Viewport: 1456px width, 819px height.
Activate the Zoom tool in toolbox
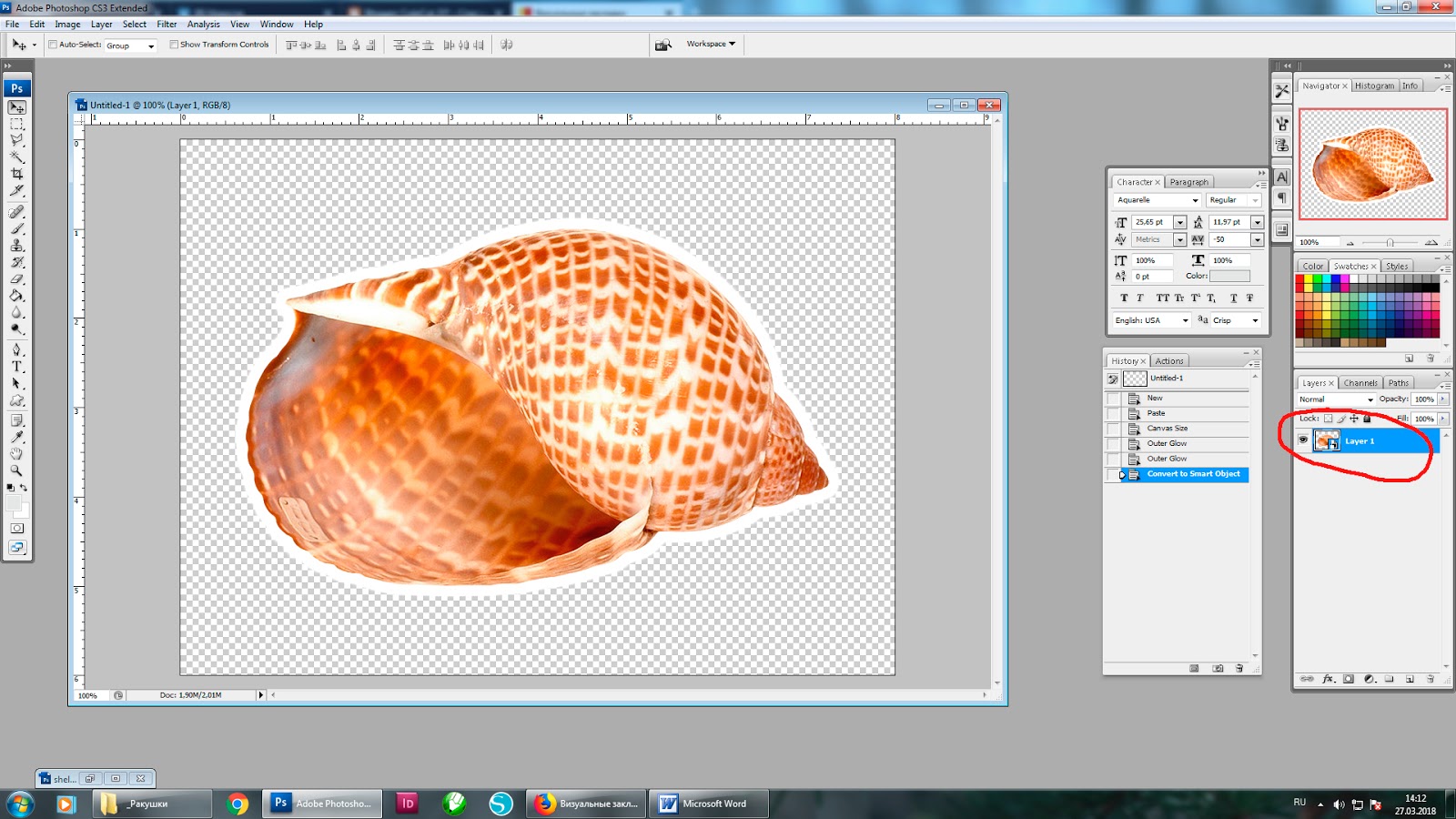(16, 470)
